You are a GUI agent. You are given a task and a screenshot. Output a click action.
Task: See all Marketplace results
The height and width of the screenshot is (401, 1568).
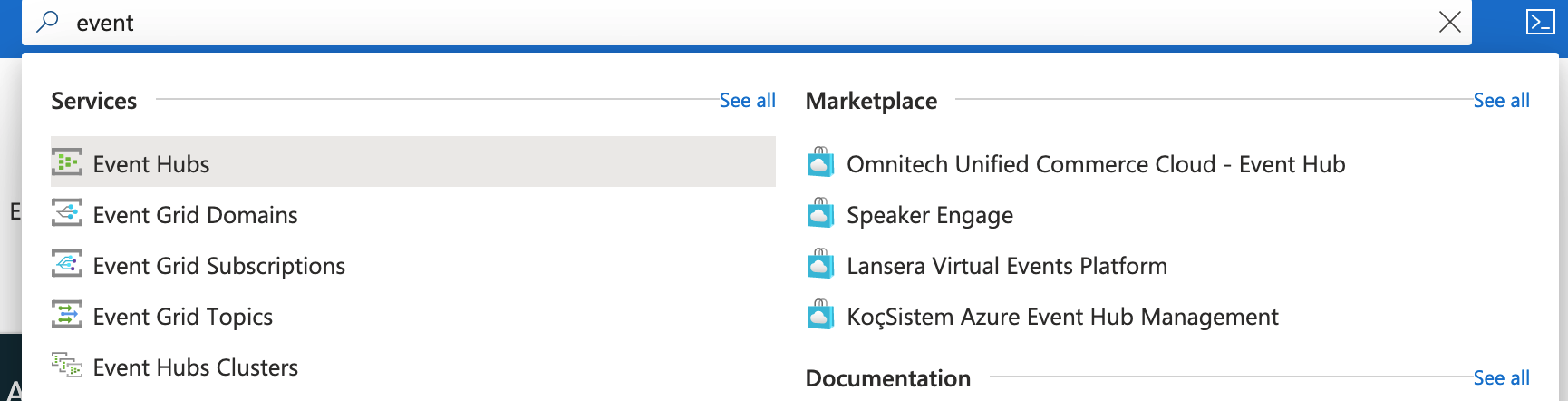(x=1501, y=101)
